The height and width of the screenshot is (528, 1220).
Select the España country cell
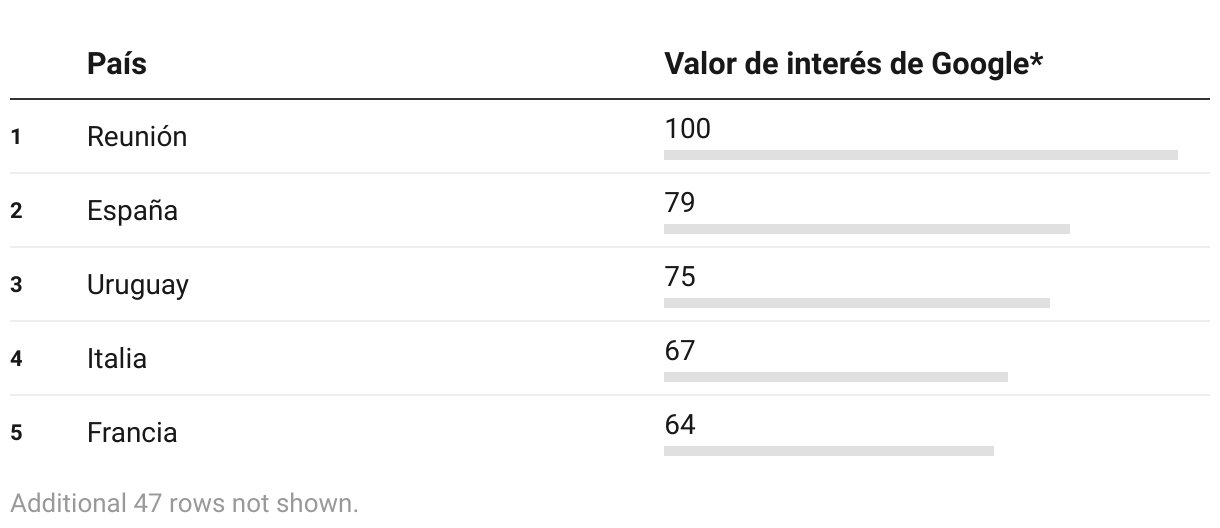tap(132, 211)
